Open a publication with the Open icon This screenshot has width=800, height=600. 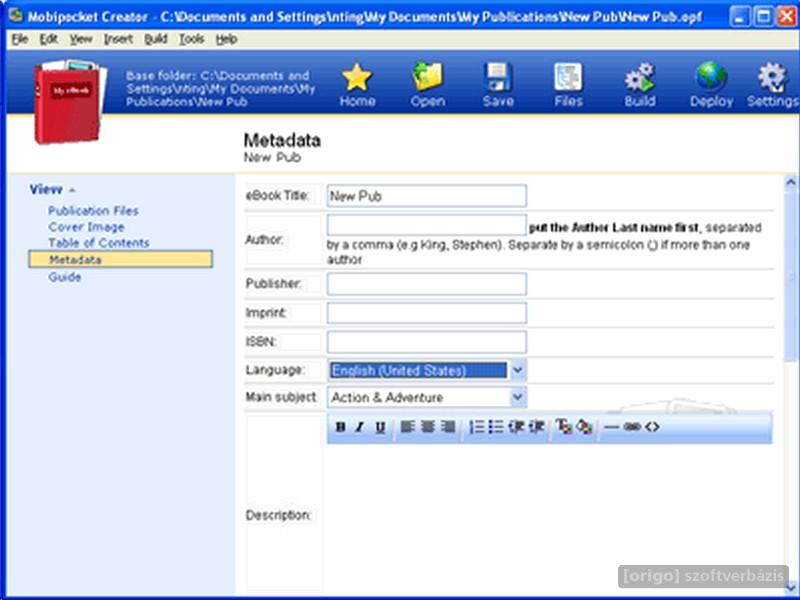pyautogui.click(x=428, y=77)
